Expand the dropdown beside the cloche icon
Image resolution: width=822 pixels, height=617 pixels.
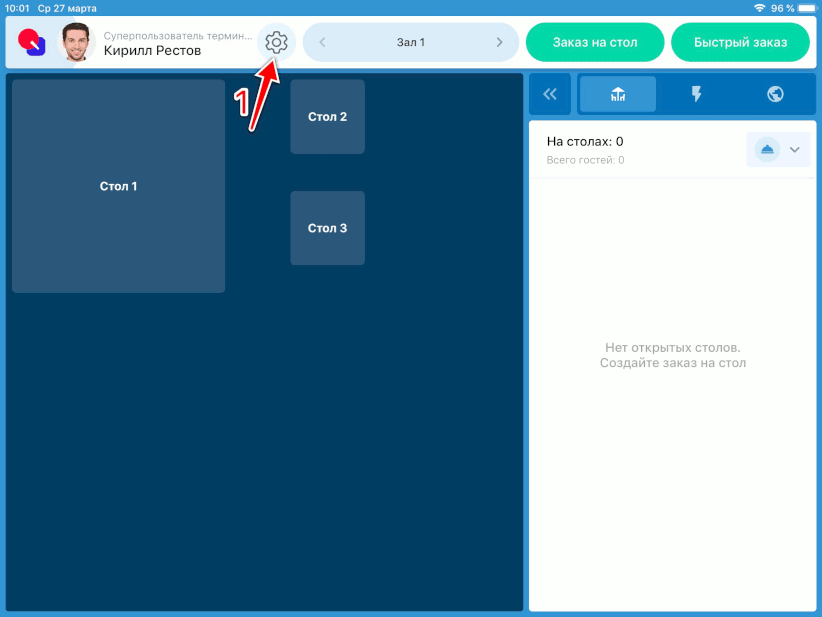coord(795,150)
